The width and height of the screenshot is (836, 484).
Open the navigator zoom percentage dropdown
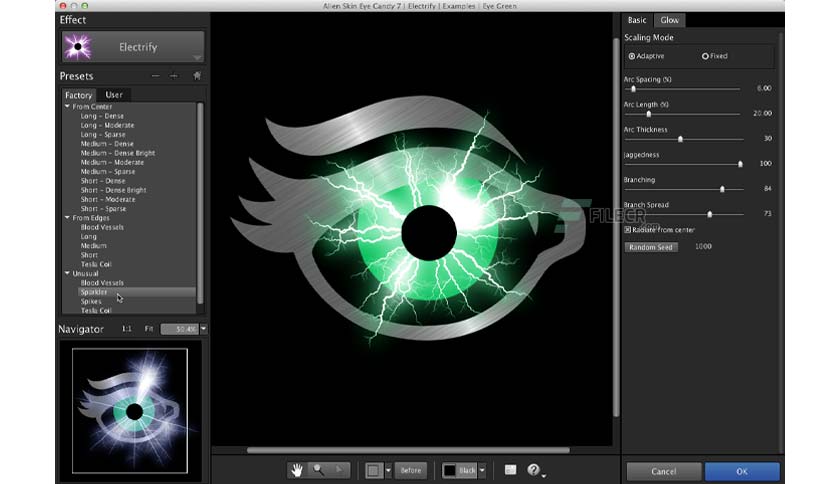203,329
